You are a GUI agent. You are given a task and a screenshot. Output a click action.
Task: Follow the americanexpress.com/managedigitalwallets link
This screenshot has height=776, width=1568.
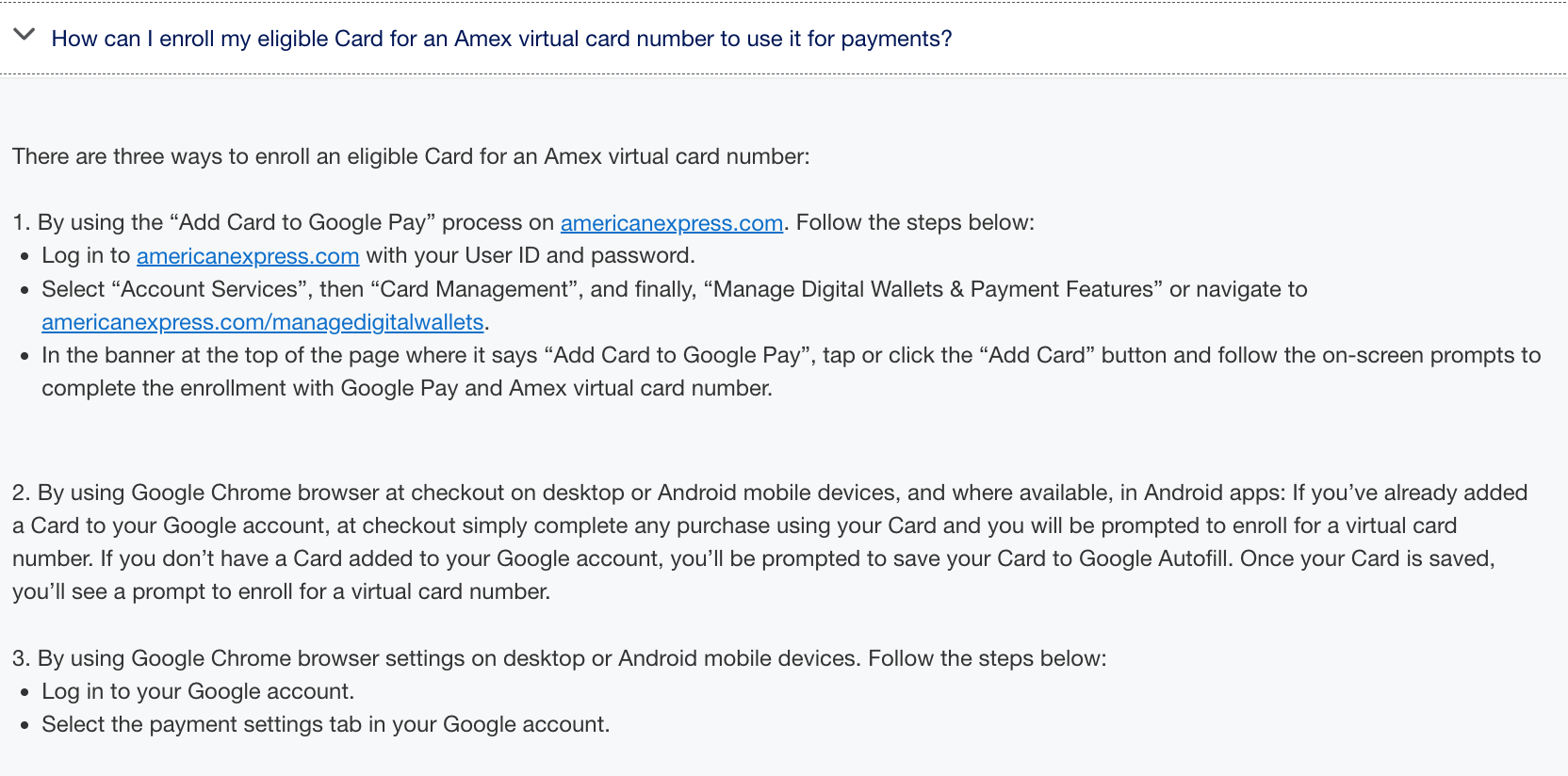pos(263,322)
